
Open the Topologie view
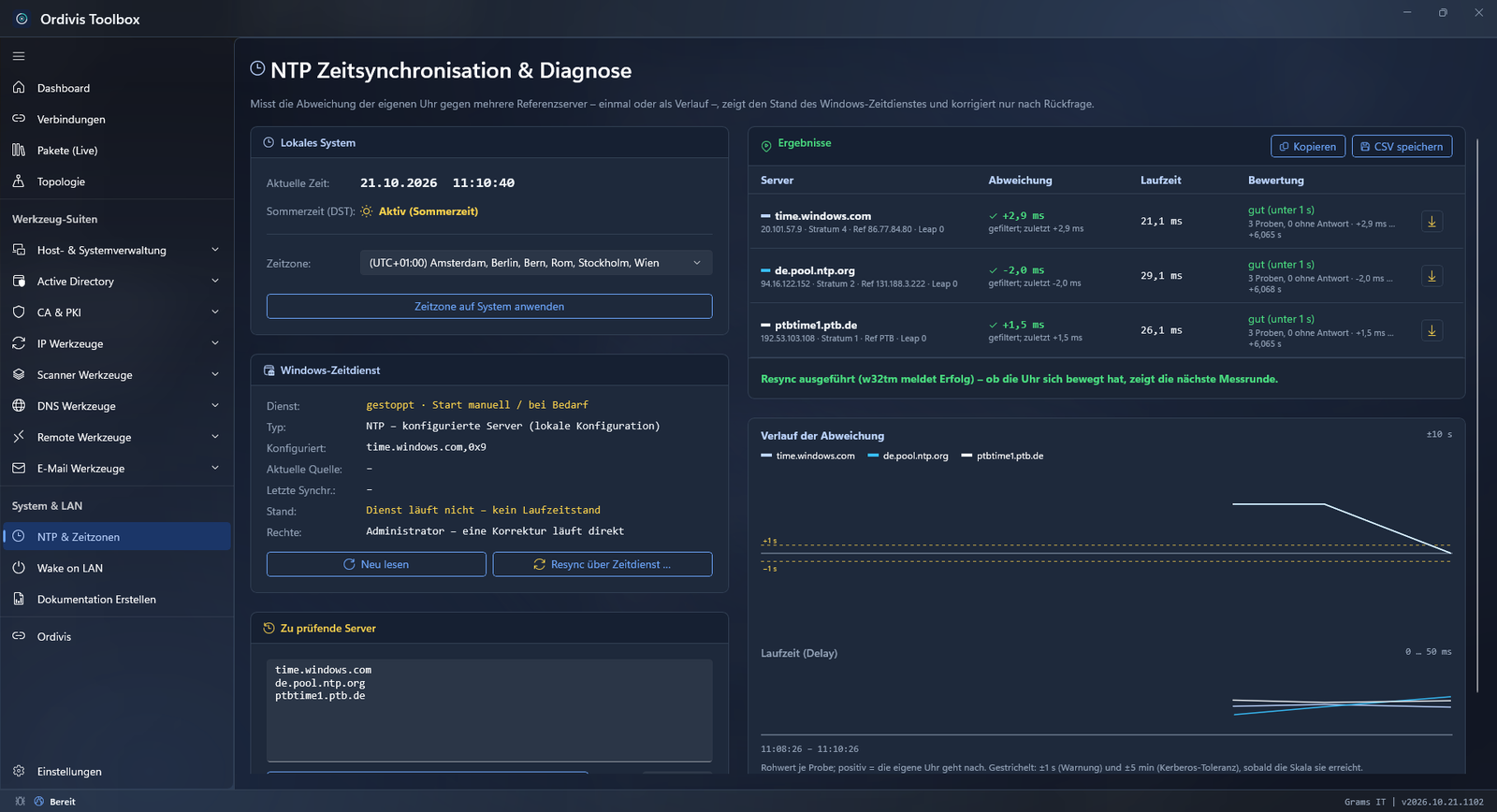116,181
